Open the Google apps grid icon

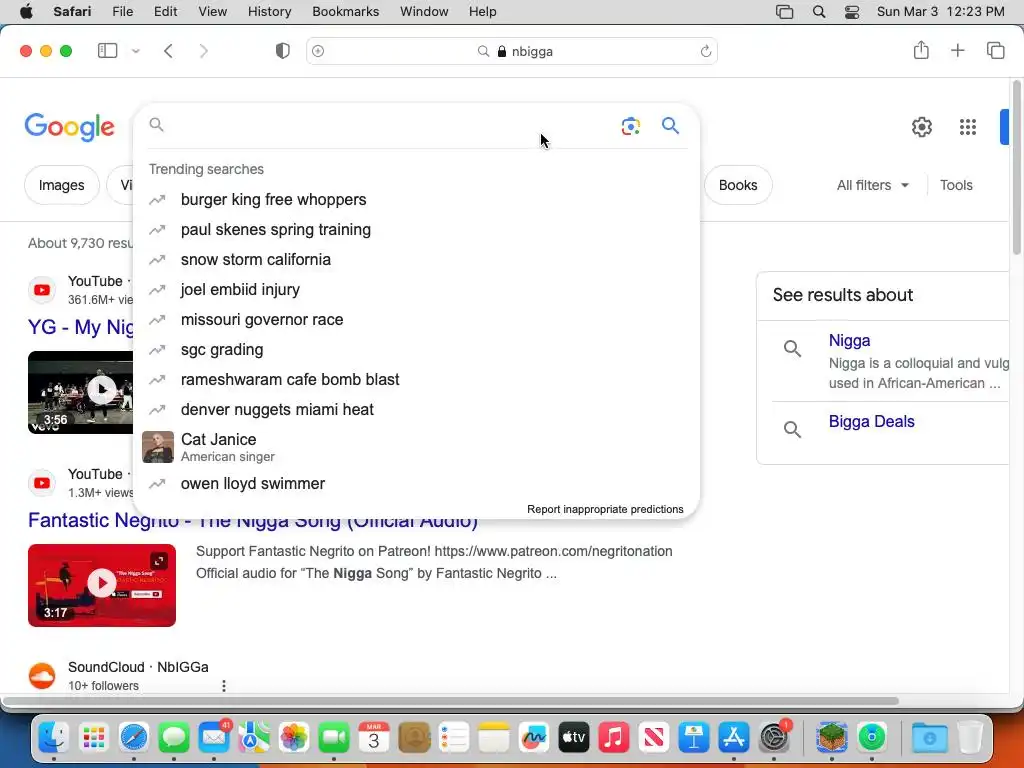(x=967, y=127)
